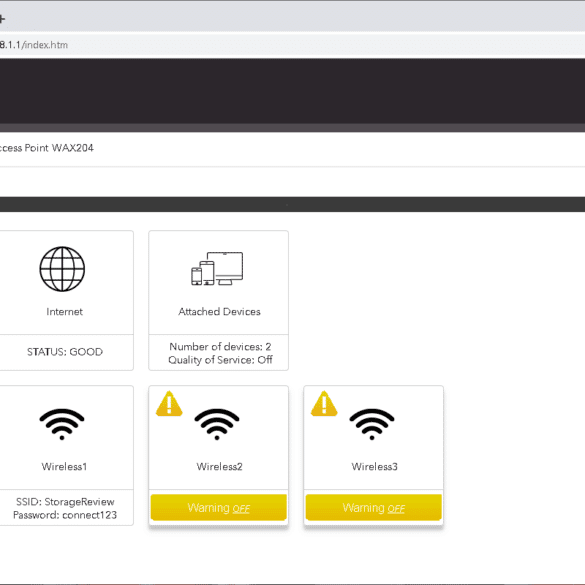Screen dimensions: 585x585
Task: Click the warning triangle on Wireless2
Action: coord(169,403)
